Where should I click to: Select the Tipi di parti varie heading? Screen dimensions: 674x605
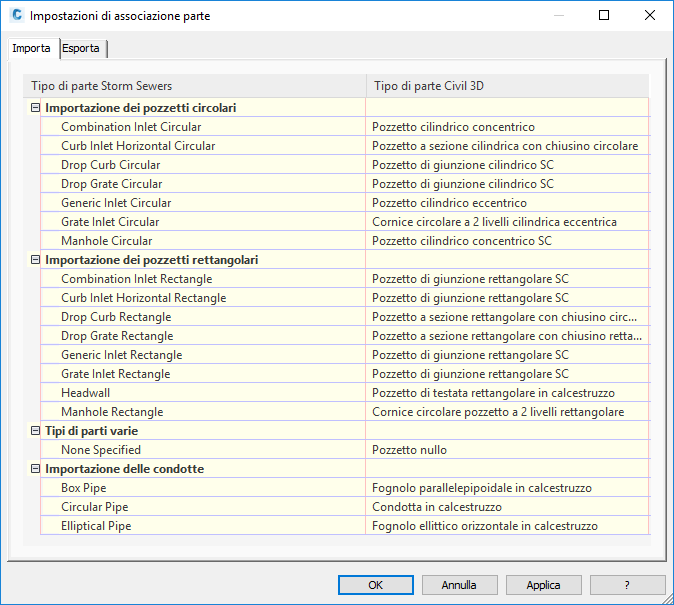92,430
